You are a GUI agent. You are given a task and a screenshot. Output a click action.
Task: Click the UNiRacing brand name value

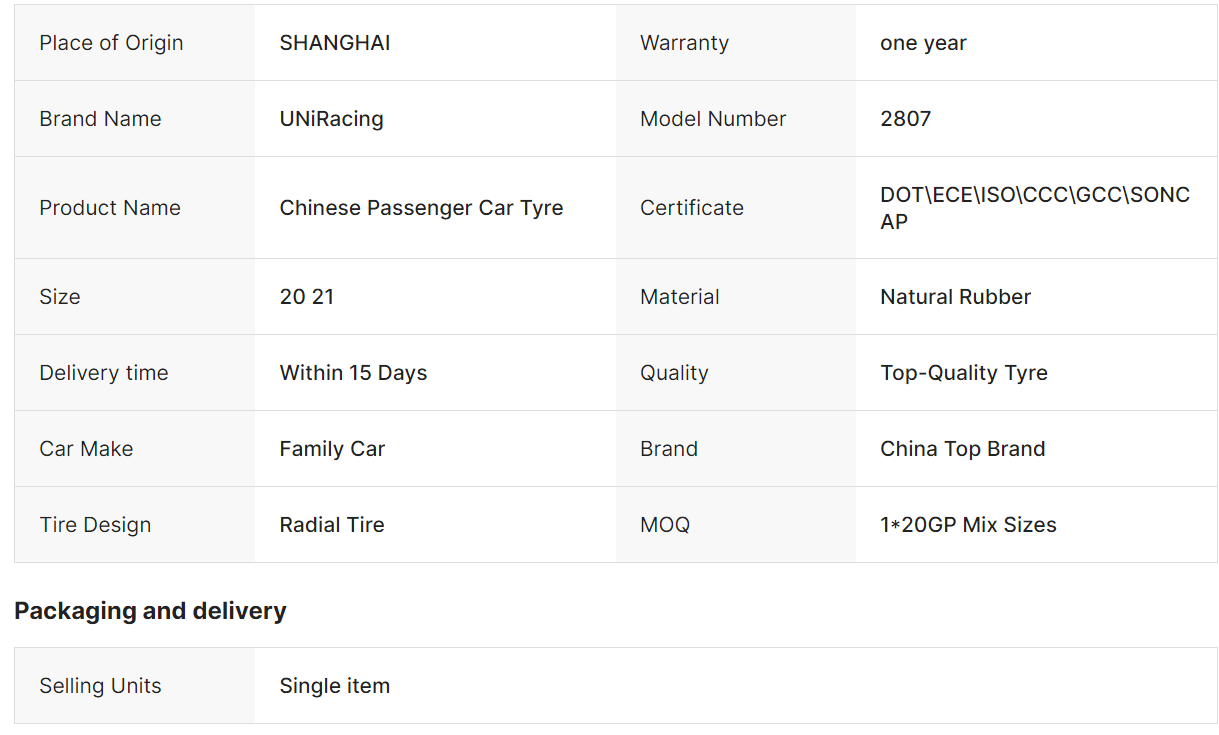[x=331, y=119]
